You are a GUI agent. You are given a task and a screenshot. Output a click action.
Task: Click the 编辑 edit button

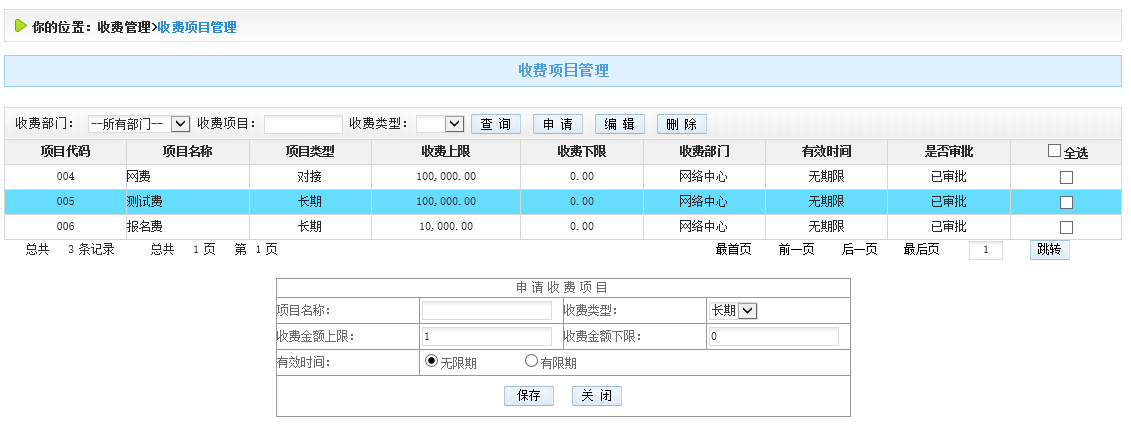pyautogui.click(x=620, y=124)
